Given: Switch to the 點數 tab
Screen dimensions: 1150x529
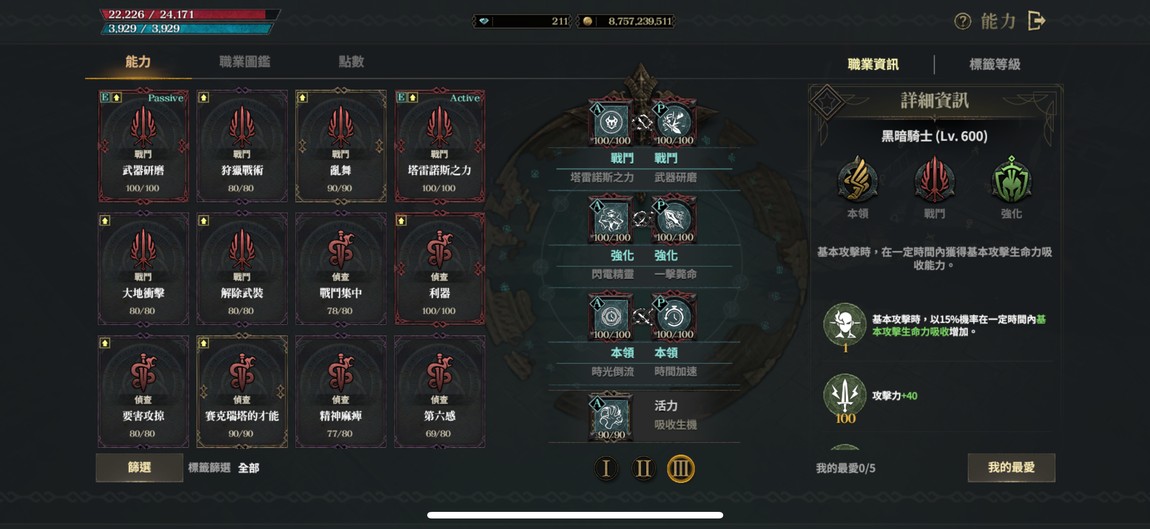Looking at the screenshot, I should 351,62.
